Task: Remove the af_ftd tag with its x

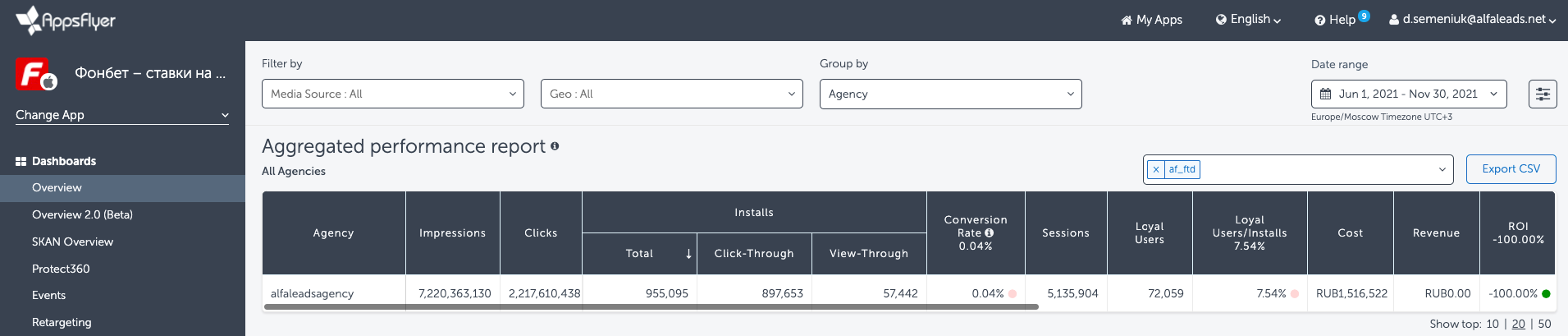Action: 1155,169
